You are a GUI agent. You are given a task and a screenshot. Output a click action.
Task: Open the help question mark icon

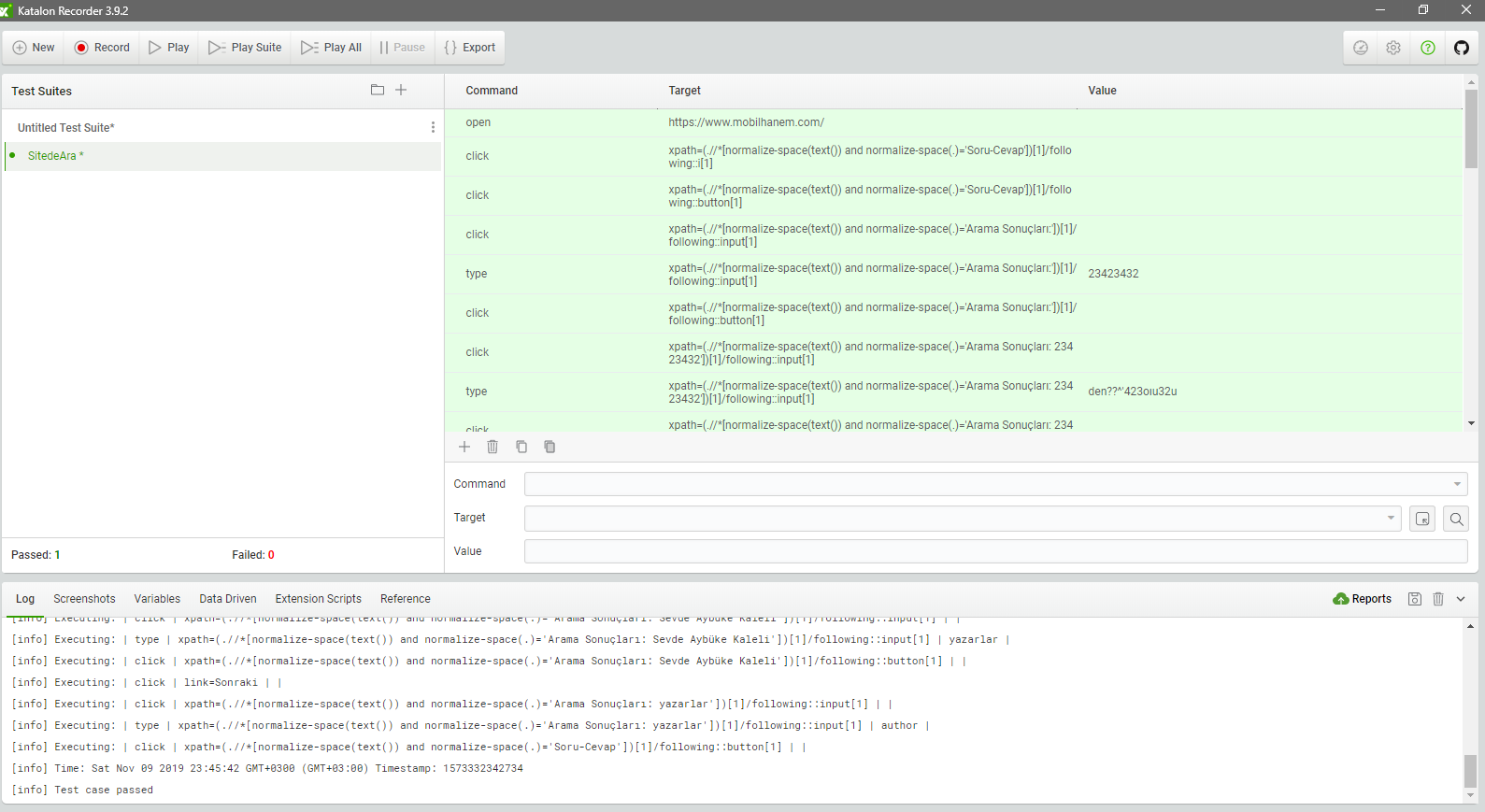pyautogui.click(x=1428, y=48)
